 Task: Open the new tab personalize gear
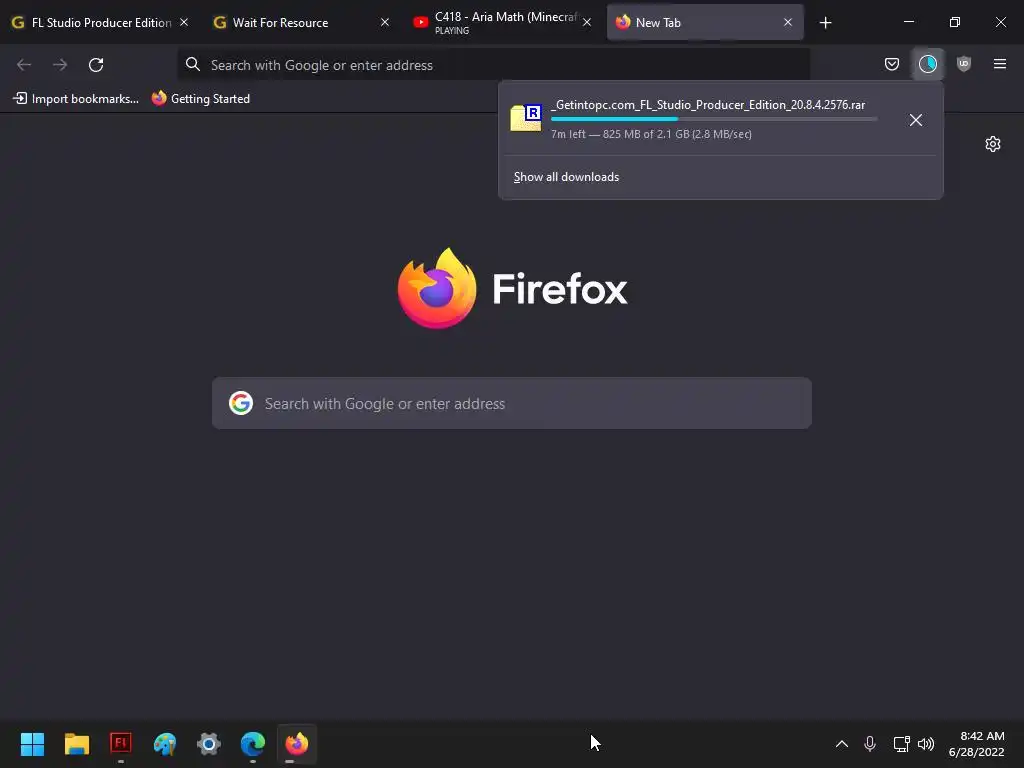(993, 144)
